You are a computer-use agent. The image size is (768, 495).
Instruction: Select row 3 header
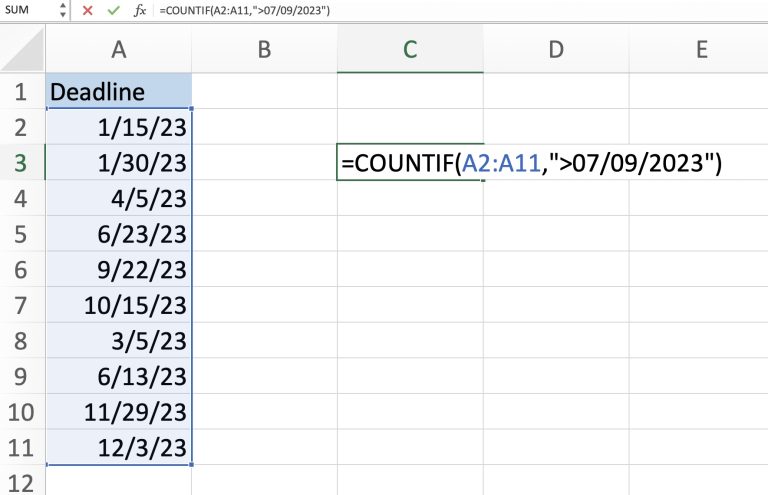point(22,162)
